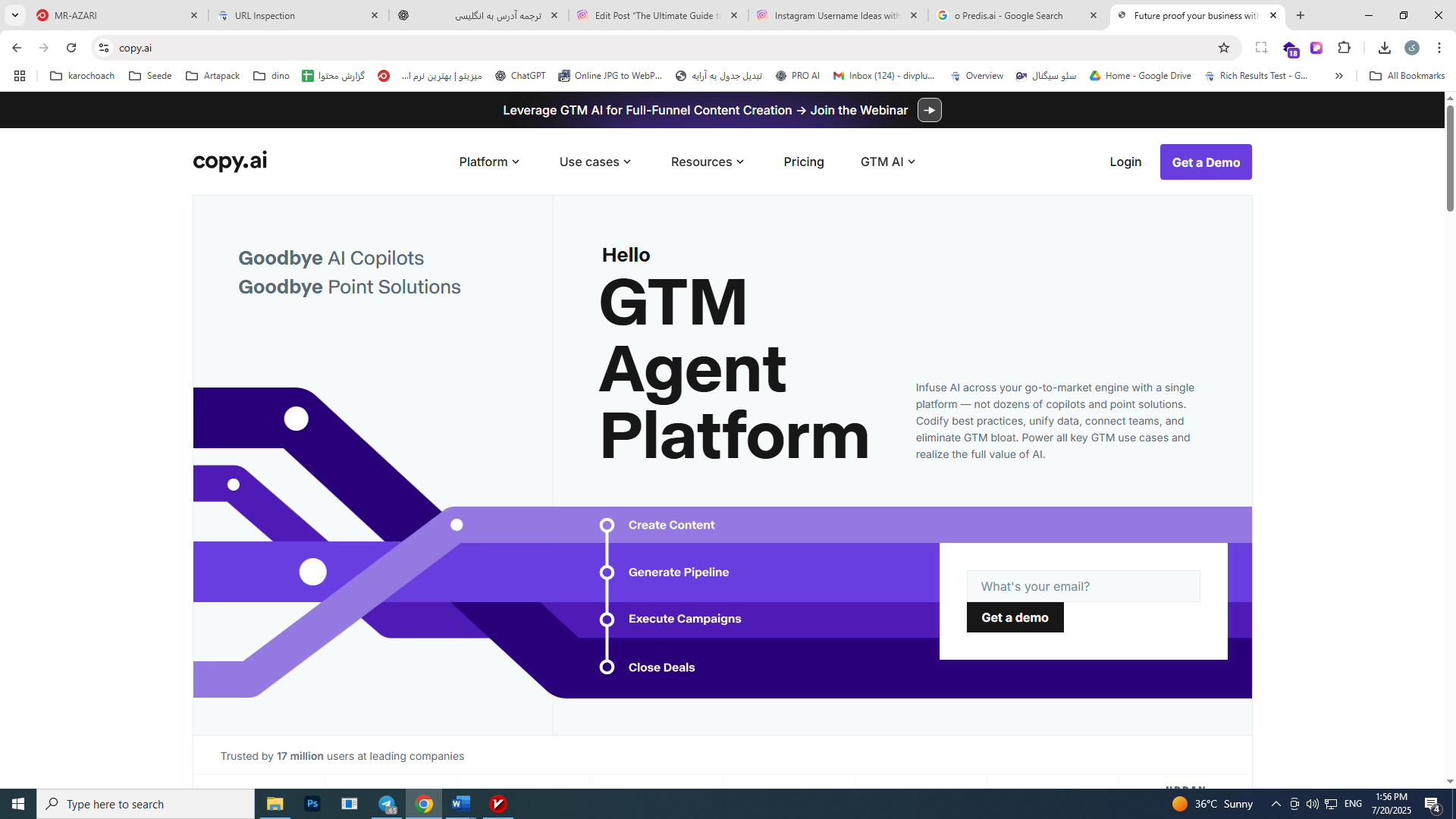View site information icon in address bar
Image resolution: width=1456 pixels, height=819 pixels.
(x=104, y=48)
